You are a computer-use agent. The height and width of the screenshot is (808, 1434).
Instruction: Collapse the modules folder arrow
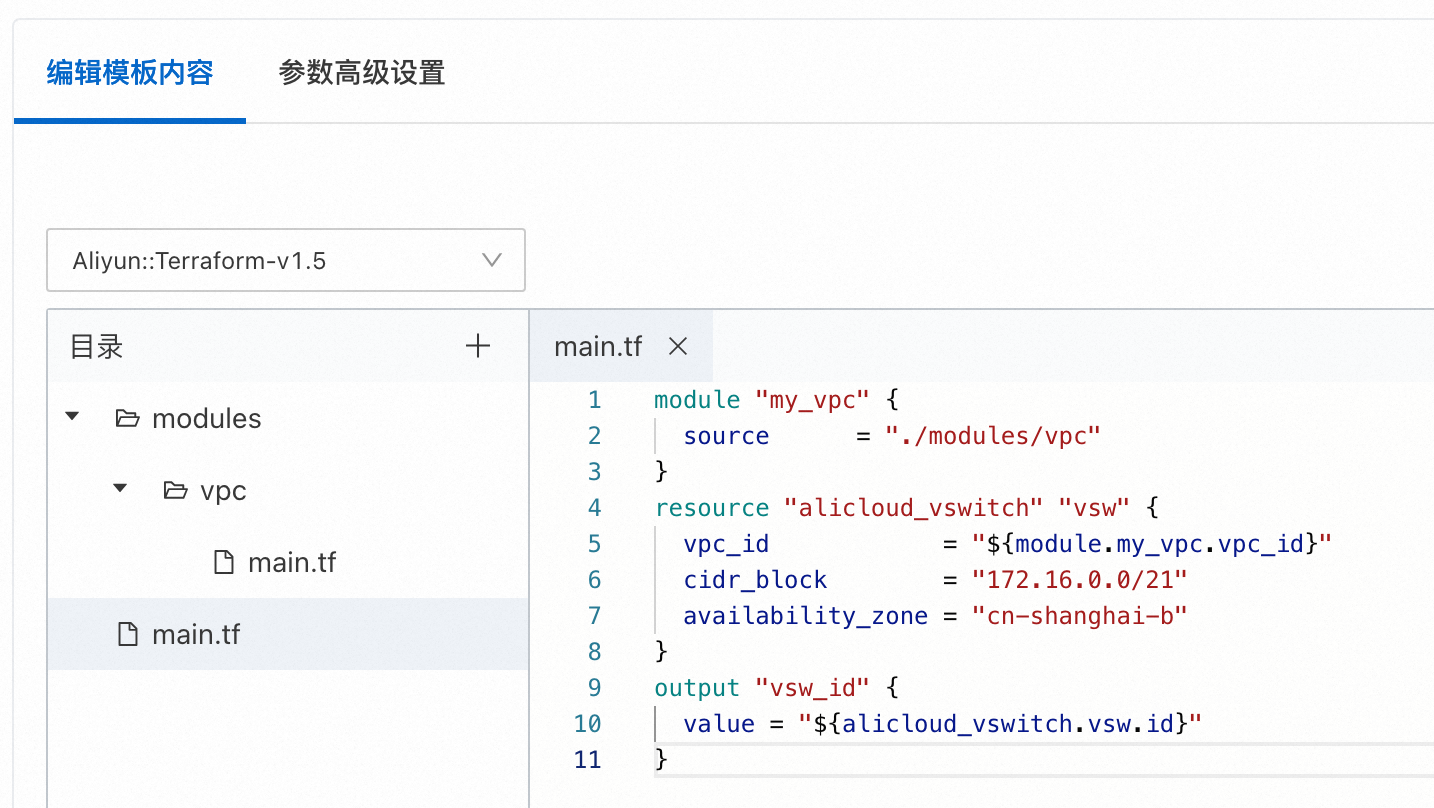72,417
